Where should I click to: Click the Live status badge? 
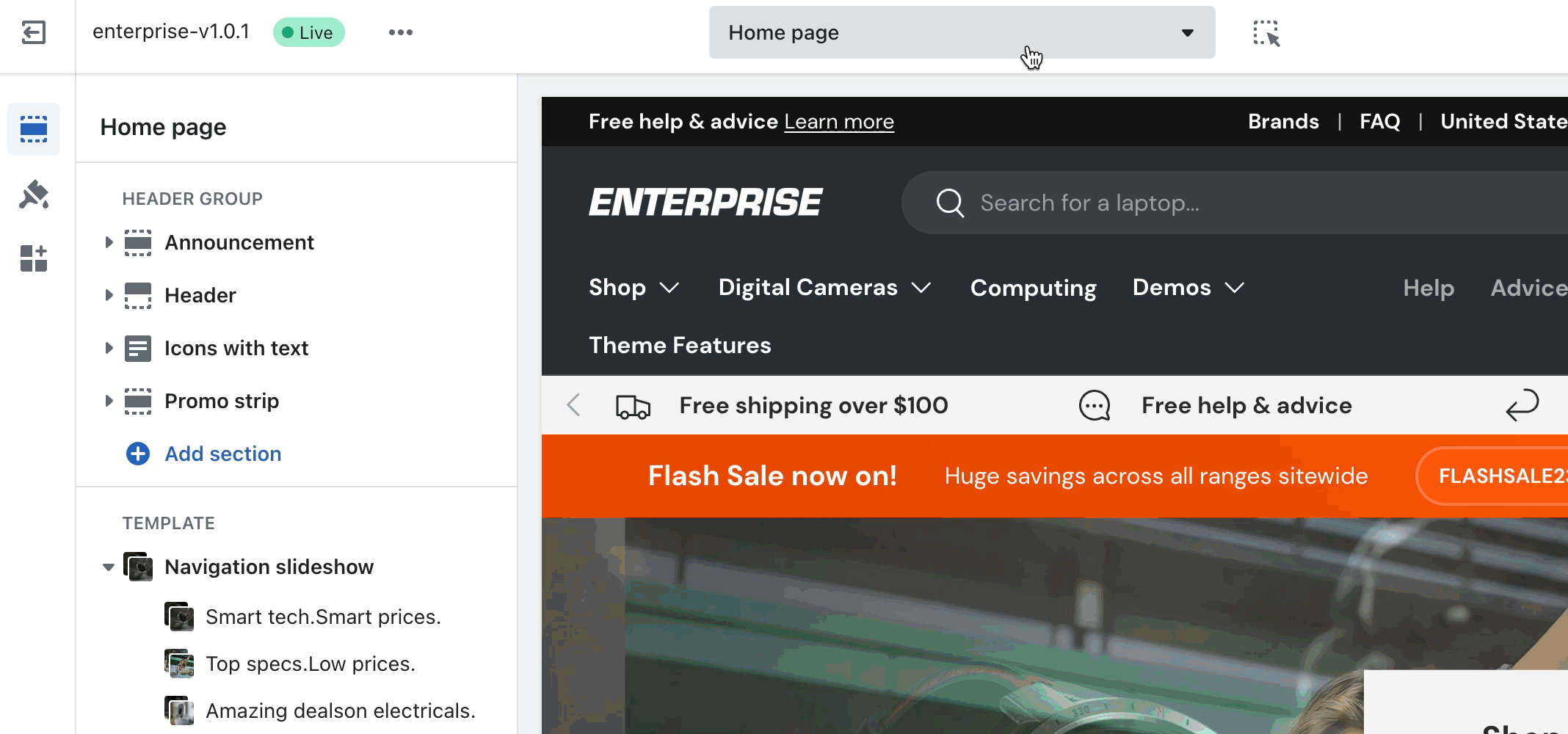pos(308,32)
